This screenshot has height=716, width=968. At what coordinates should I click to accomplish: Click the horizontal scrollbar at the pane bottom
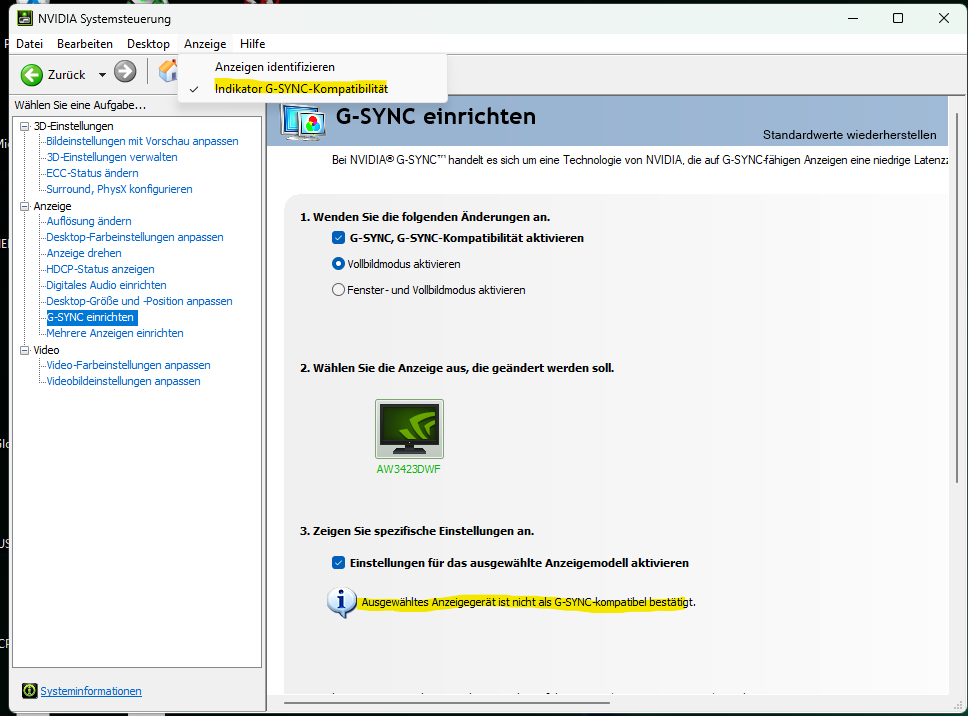pos(447,702)
